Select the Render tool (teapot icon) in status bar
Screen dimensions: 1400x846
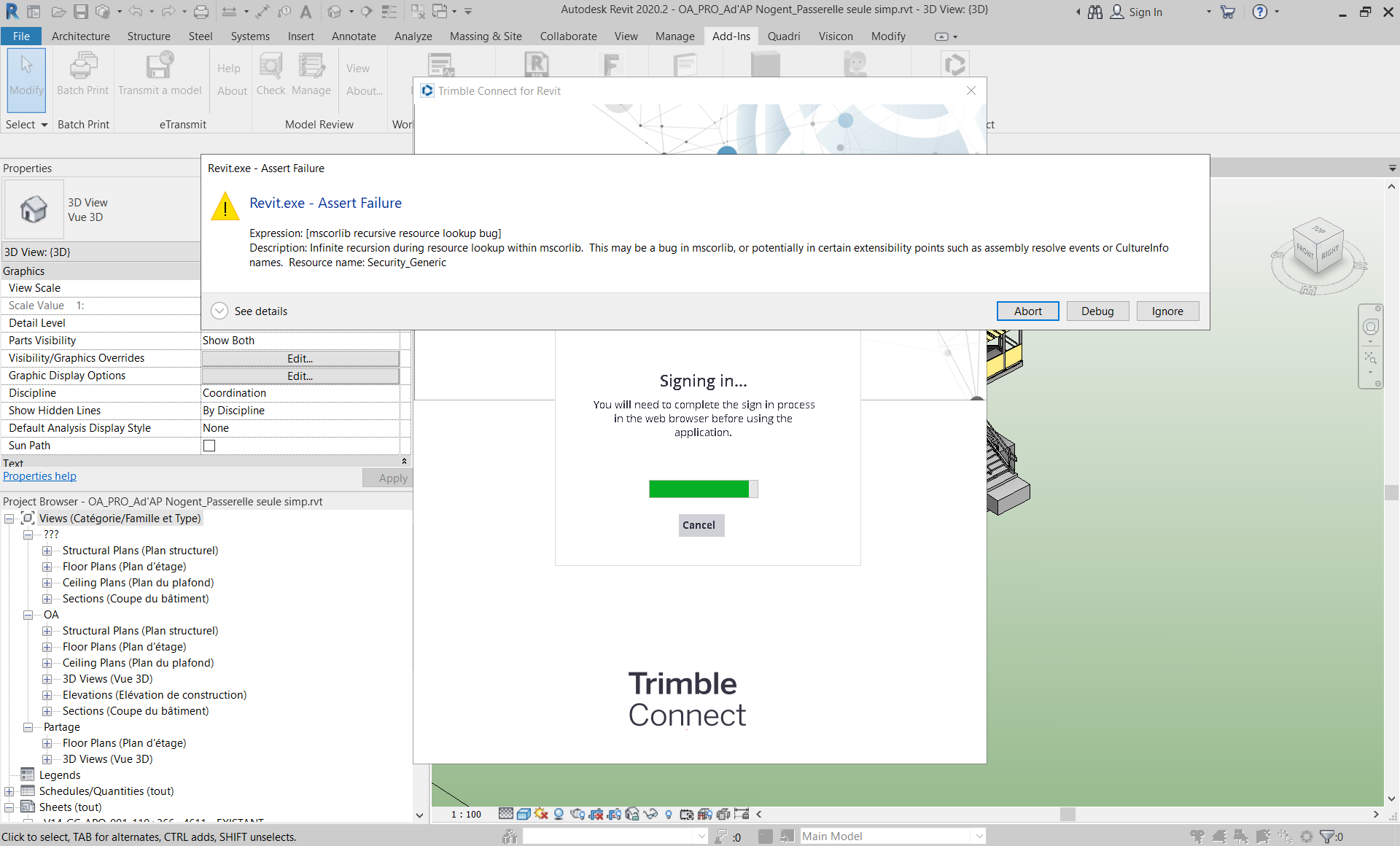[577, 814]
